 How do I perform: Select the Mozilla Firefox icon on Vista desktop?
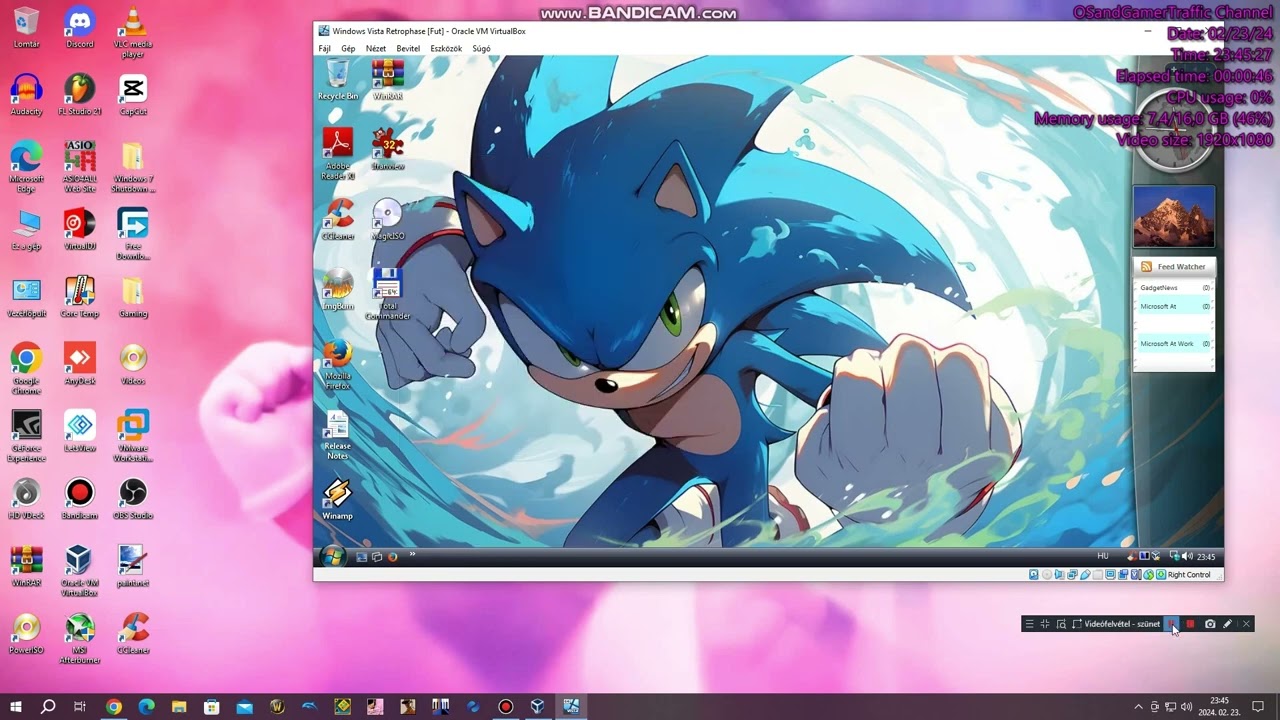click(x=338, y=365)
